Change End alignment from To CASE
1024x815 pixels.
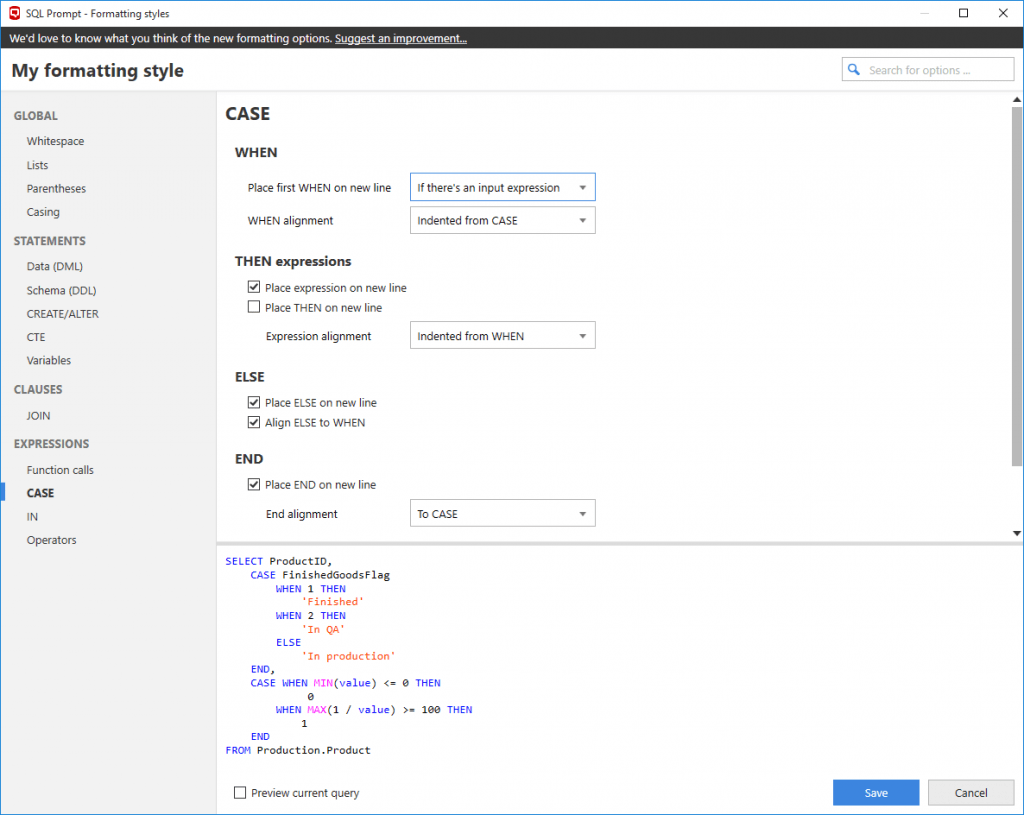[502, 512]
